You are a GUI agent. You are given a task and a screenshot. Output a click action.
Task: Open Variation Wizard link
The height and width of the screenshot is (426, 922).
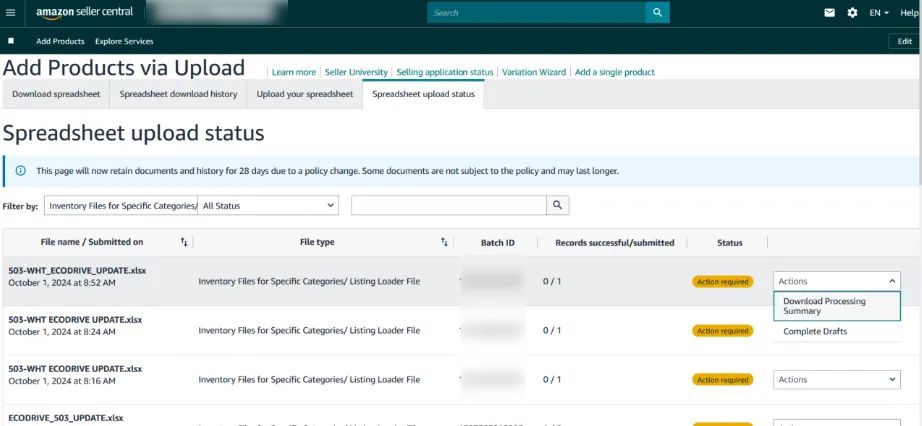(x=533, y=72)
